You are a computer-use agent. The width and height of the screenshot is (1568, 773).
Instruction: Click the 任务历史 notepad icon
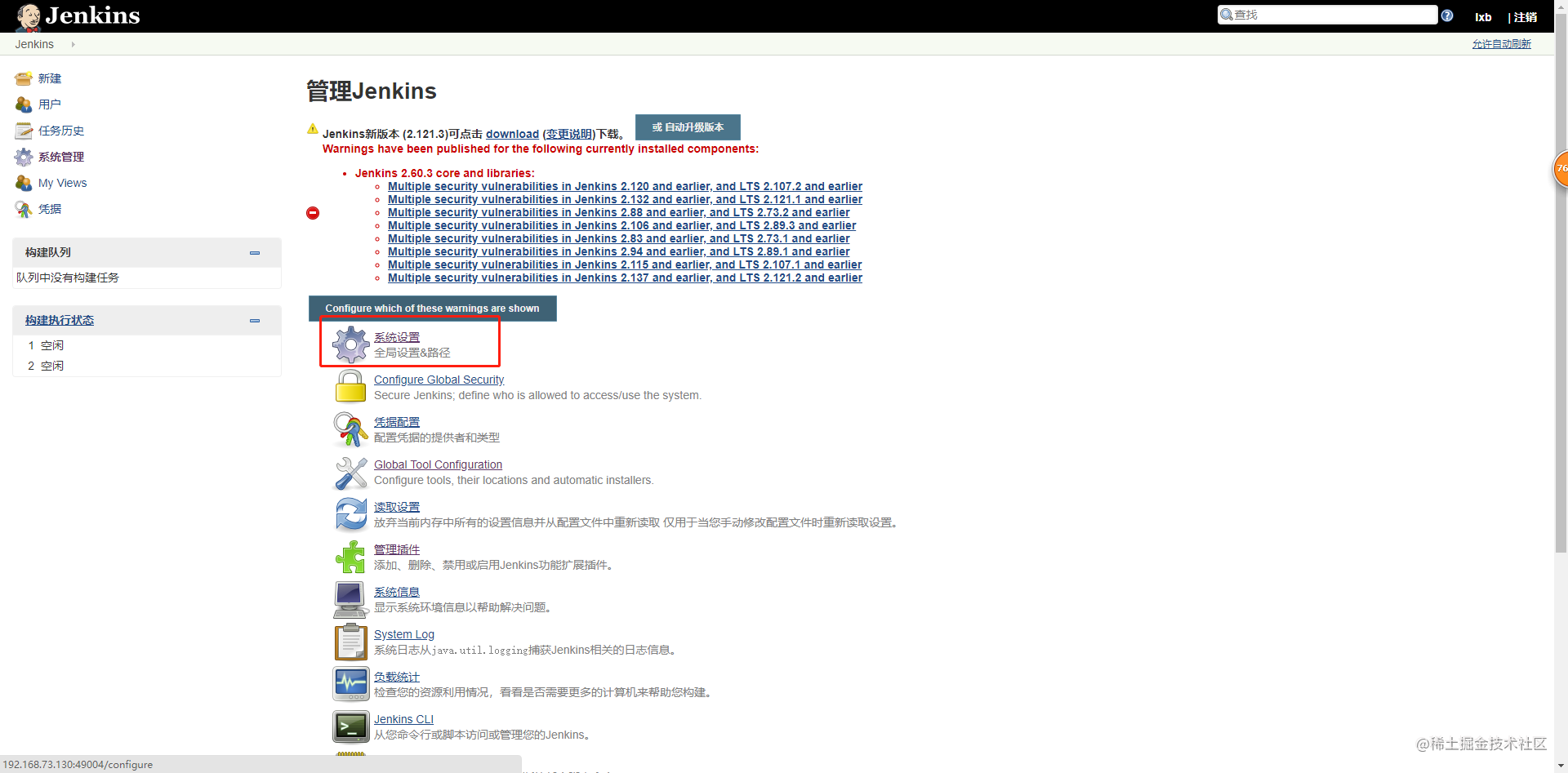click(24, 131)
